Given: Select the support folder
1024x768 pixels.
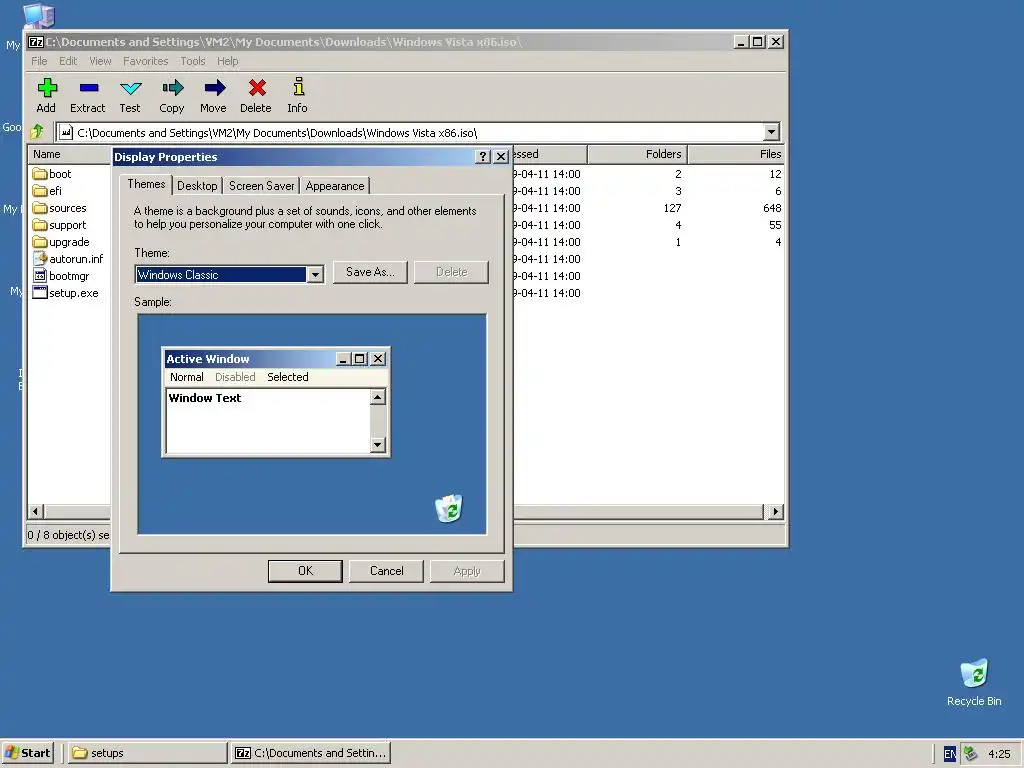Looking at the screenshot, I should point(59,225).
